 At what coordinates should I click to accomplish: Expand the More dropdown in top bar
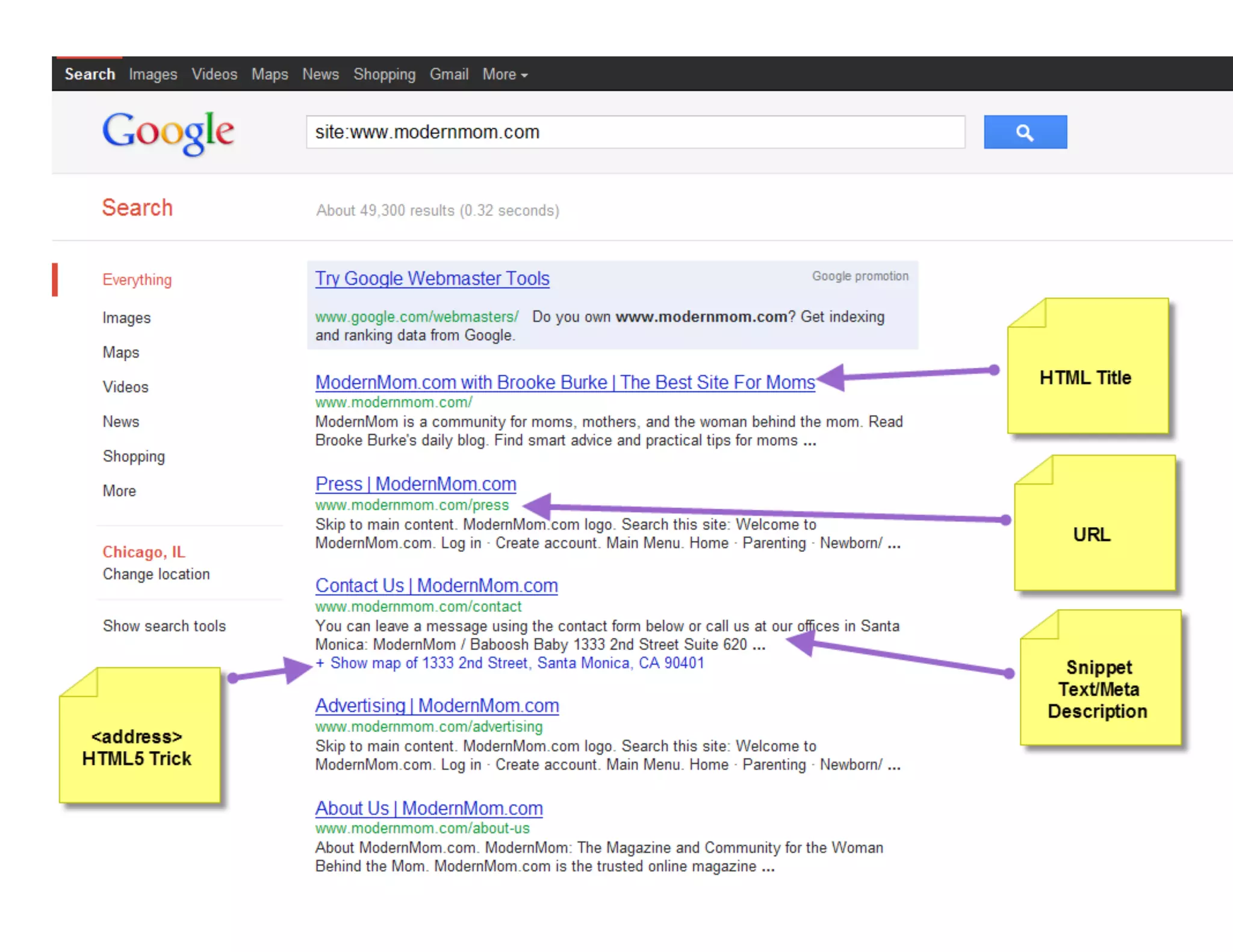click(505, 75)
